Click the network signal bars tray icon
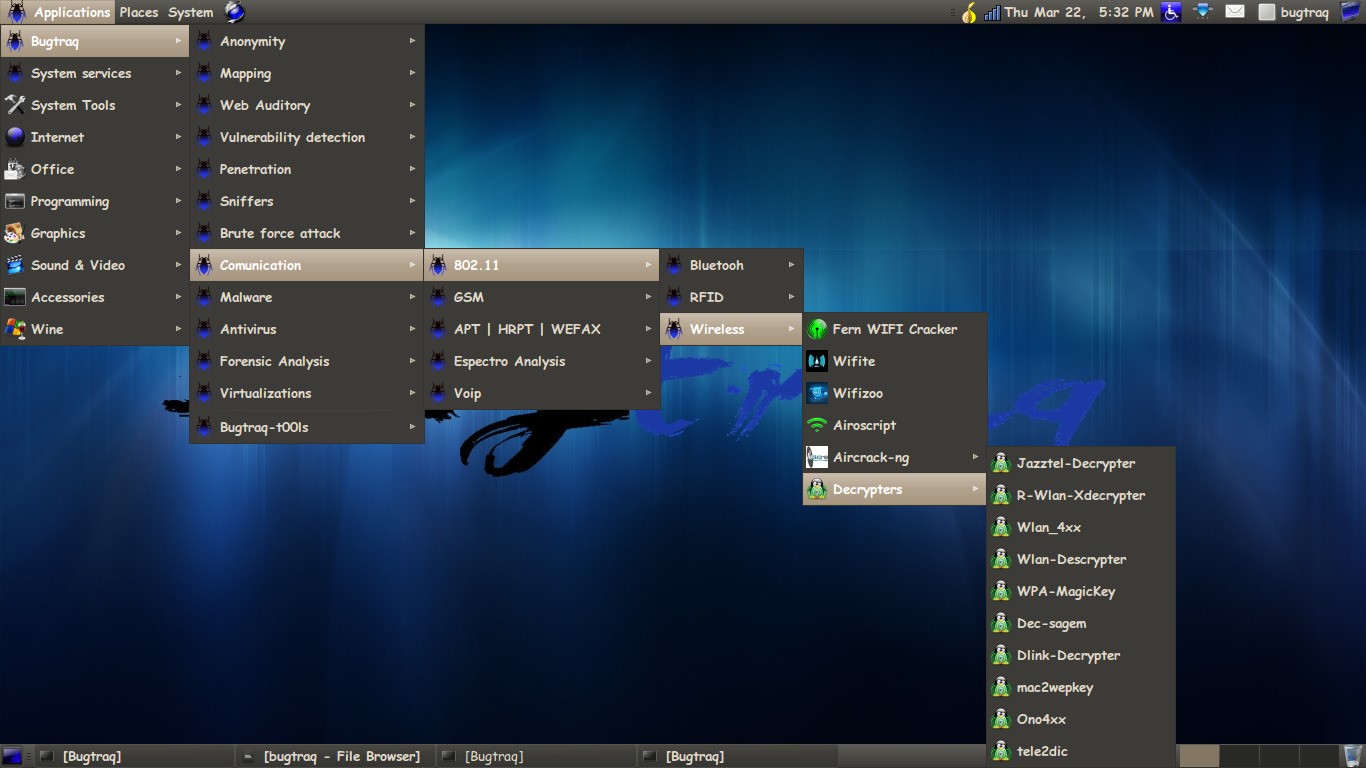Viewport: 1366px width, 768px height. tap(993, 12)
